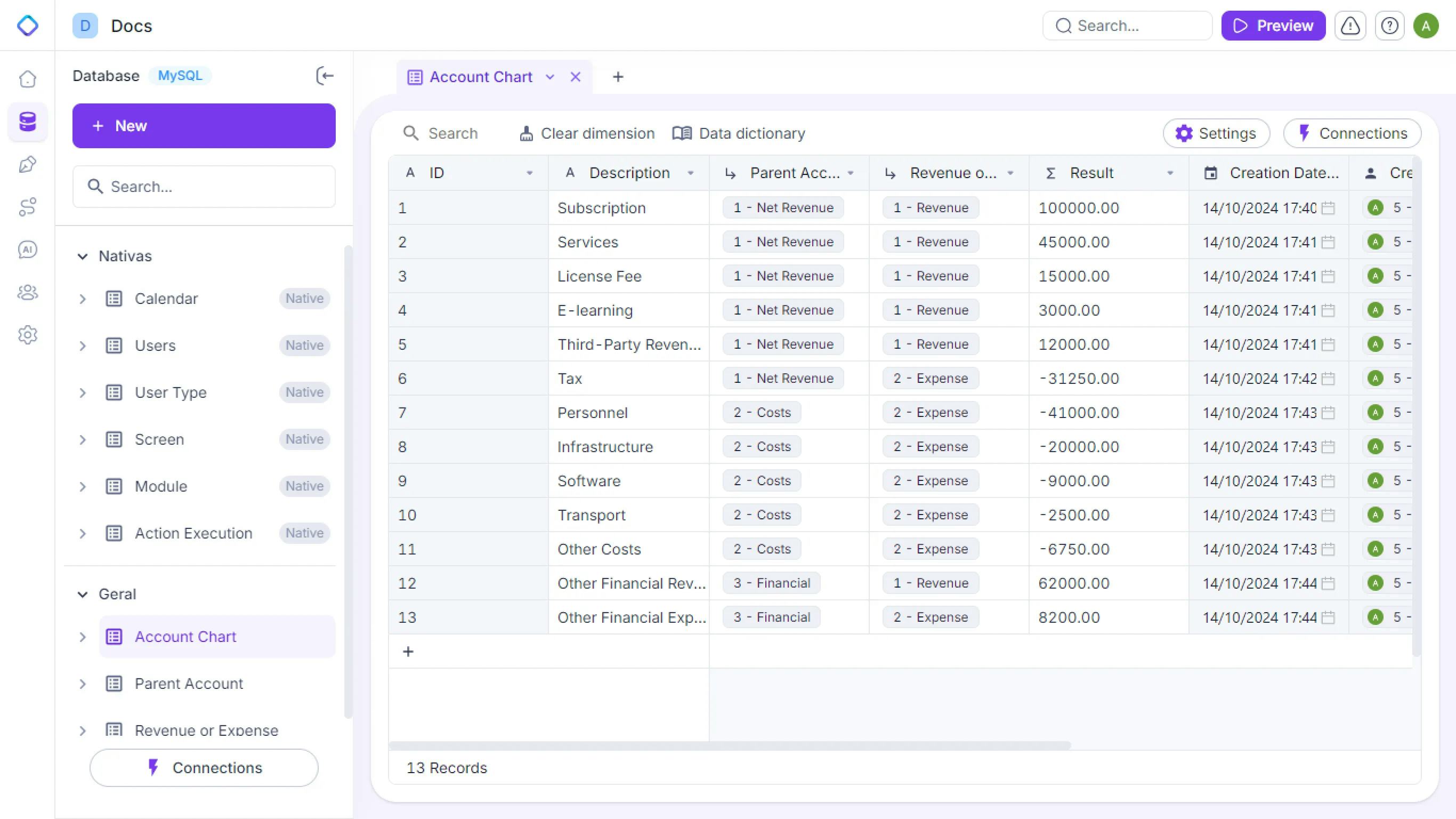Expand the Calendar table tree item
Viewport: 1456px width, 819px height.
point(83,299)
